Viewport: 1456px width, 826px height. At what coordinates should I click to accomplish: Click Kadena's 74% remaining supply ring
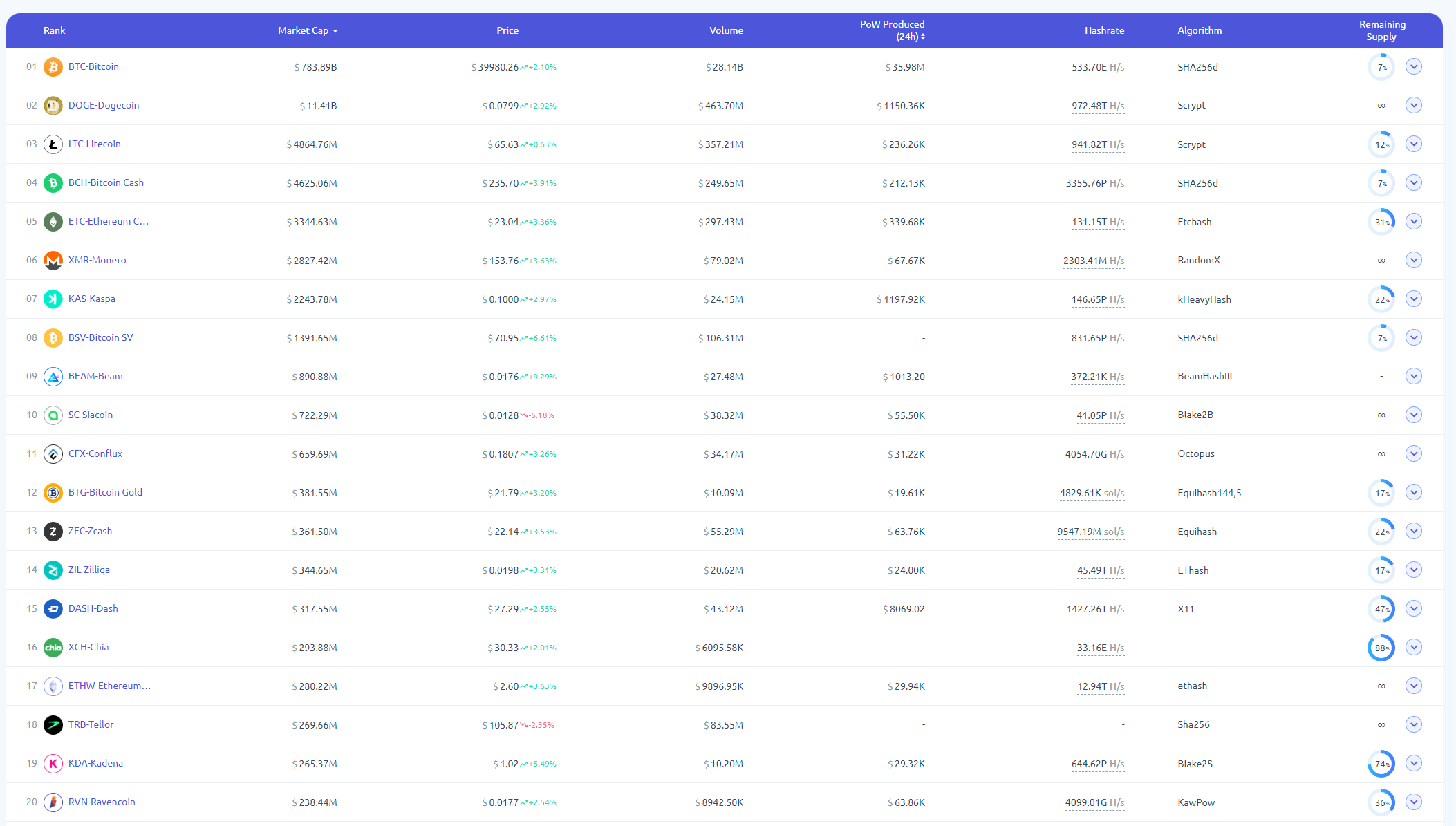(x=1381, y=764)
